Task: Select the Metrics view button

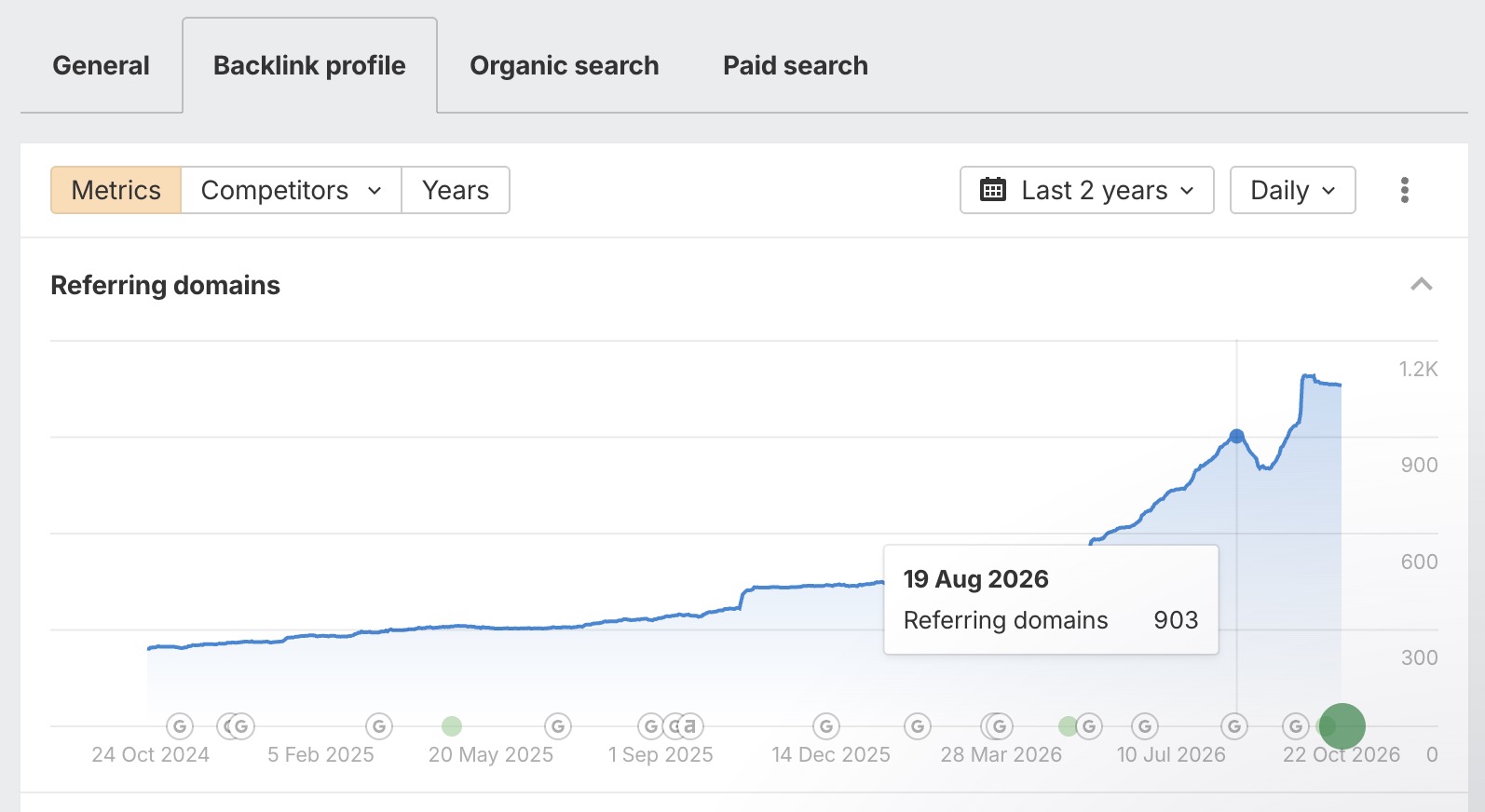Action: tap(116, 190)
